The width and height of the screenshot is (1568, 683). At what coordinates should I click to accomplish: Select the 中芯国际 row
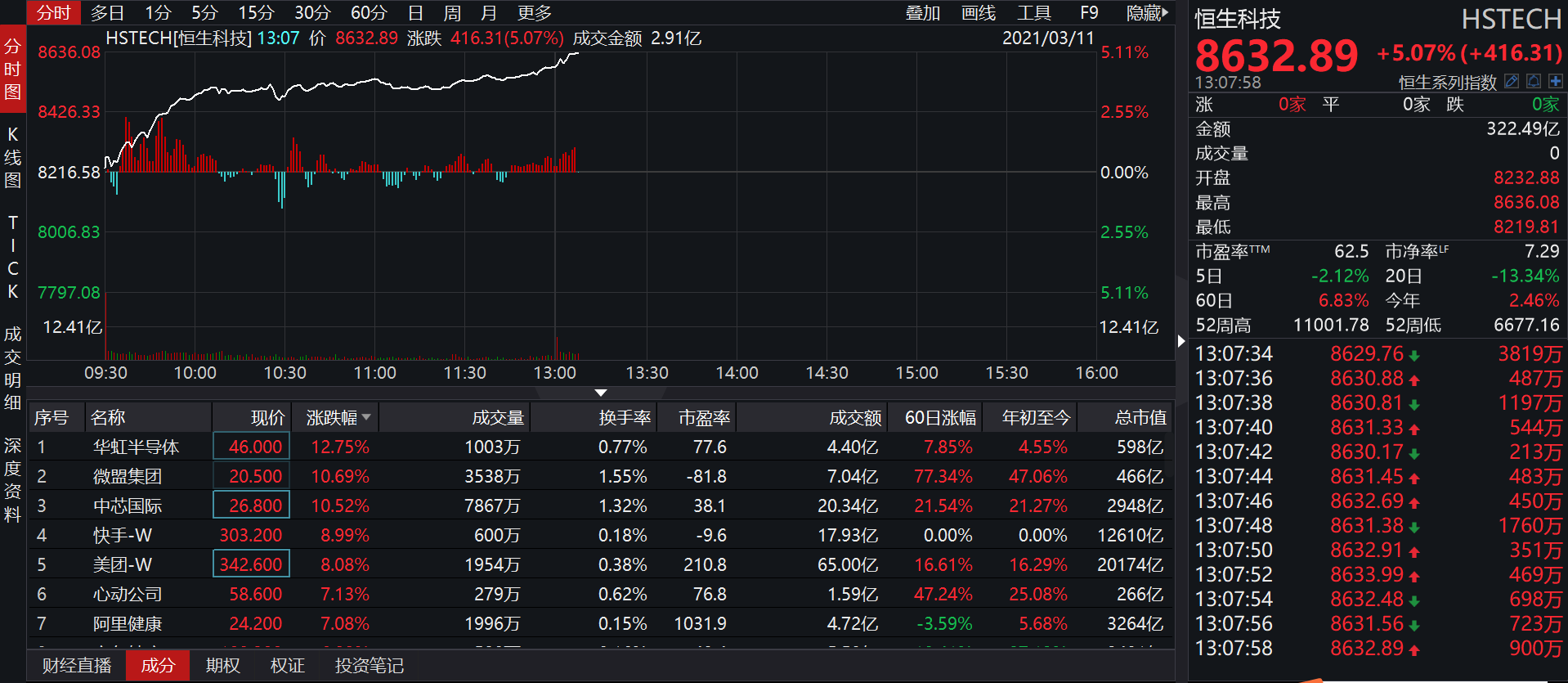[601, 506]
